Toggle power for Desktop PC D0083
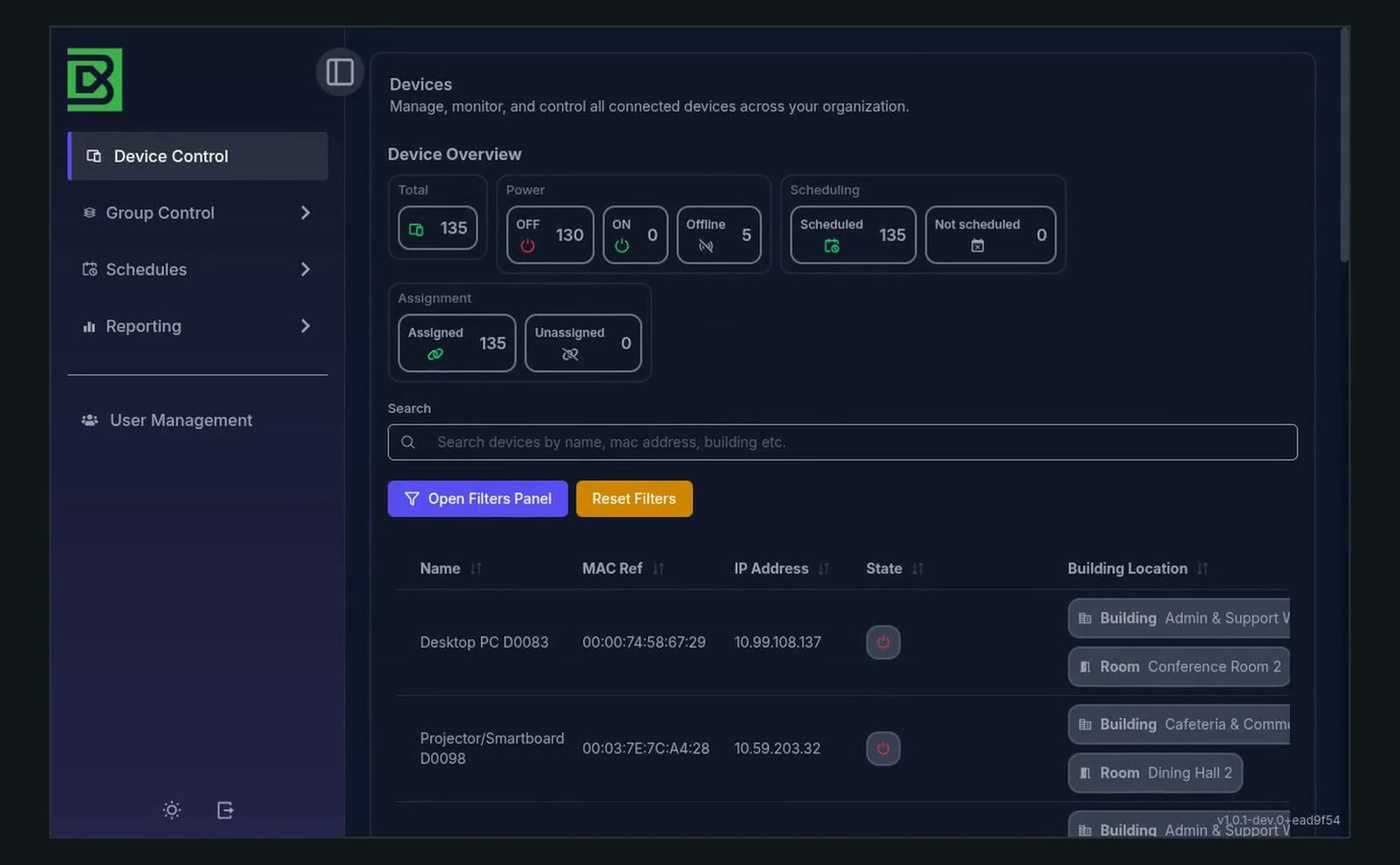This screenshot has width=1400, height=865. (x=883, y=642)
